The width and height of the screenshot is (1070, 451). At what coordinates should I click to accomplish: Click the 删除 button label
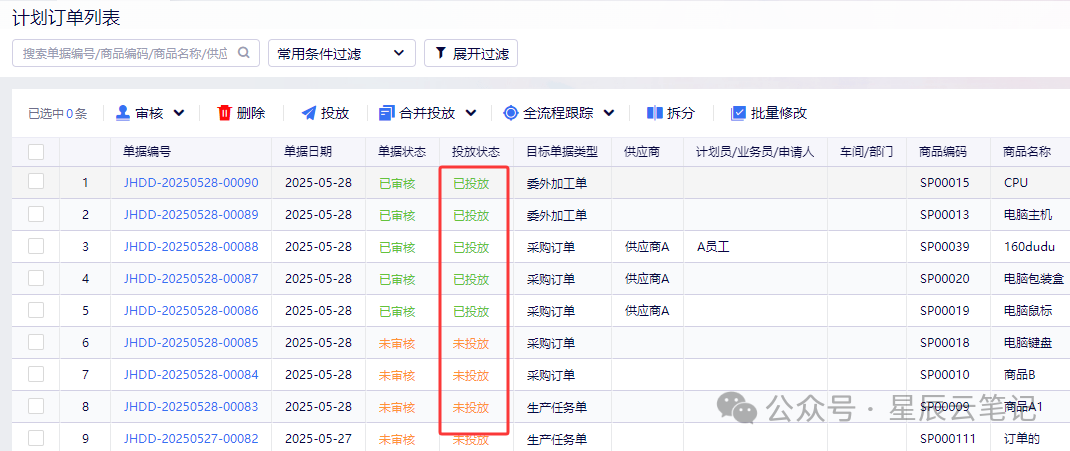[251, 113]
